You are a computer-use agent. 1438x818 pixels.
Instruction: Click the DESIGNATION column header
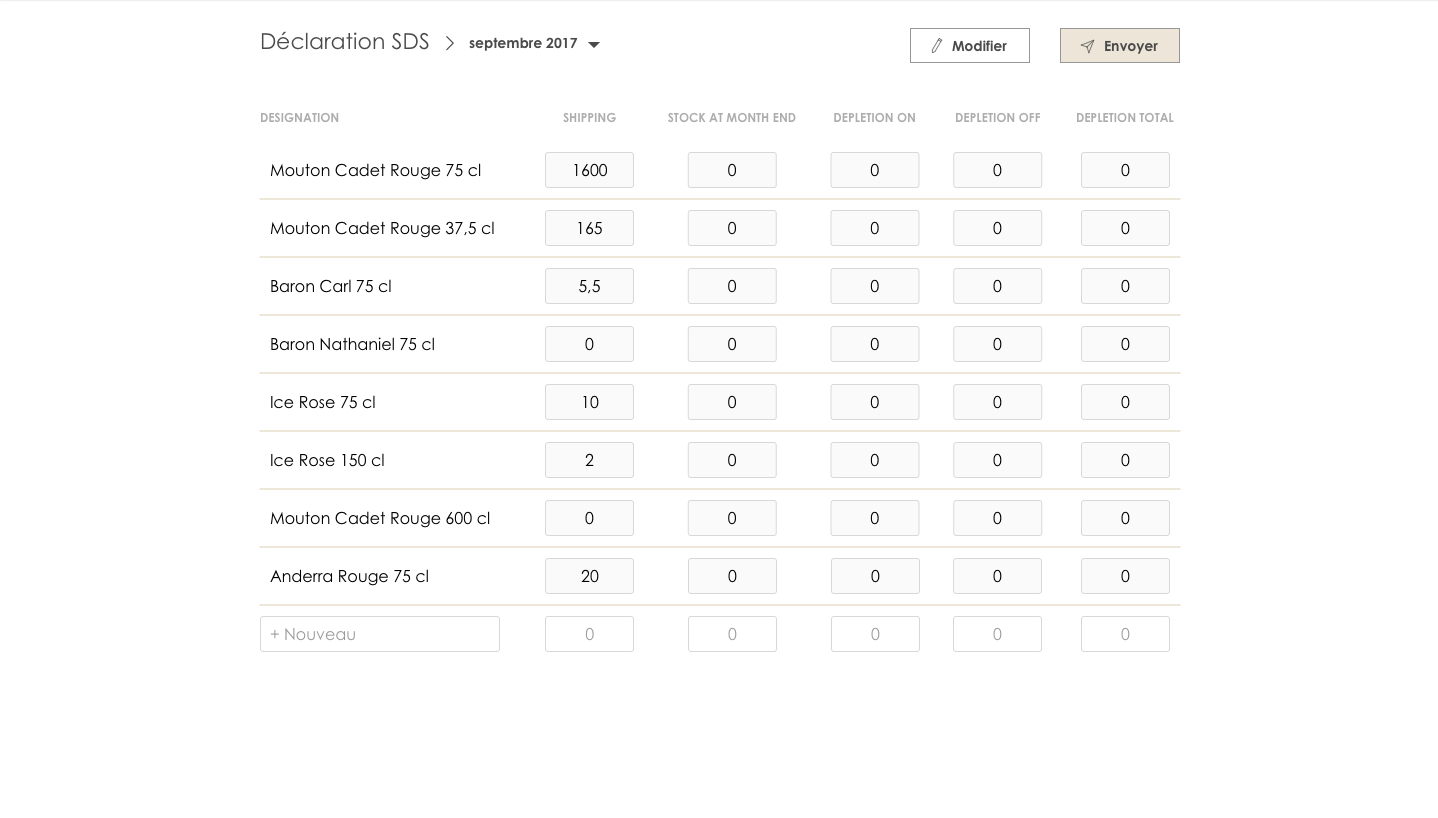299,118
